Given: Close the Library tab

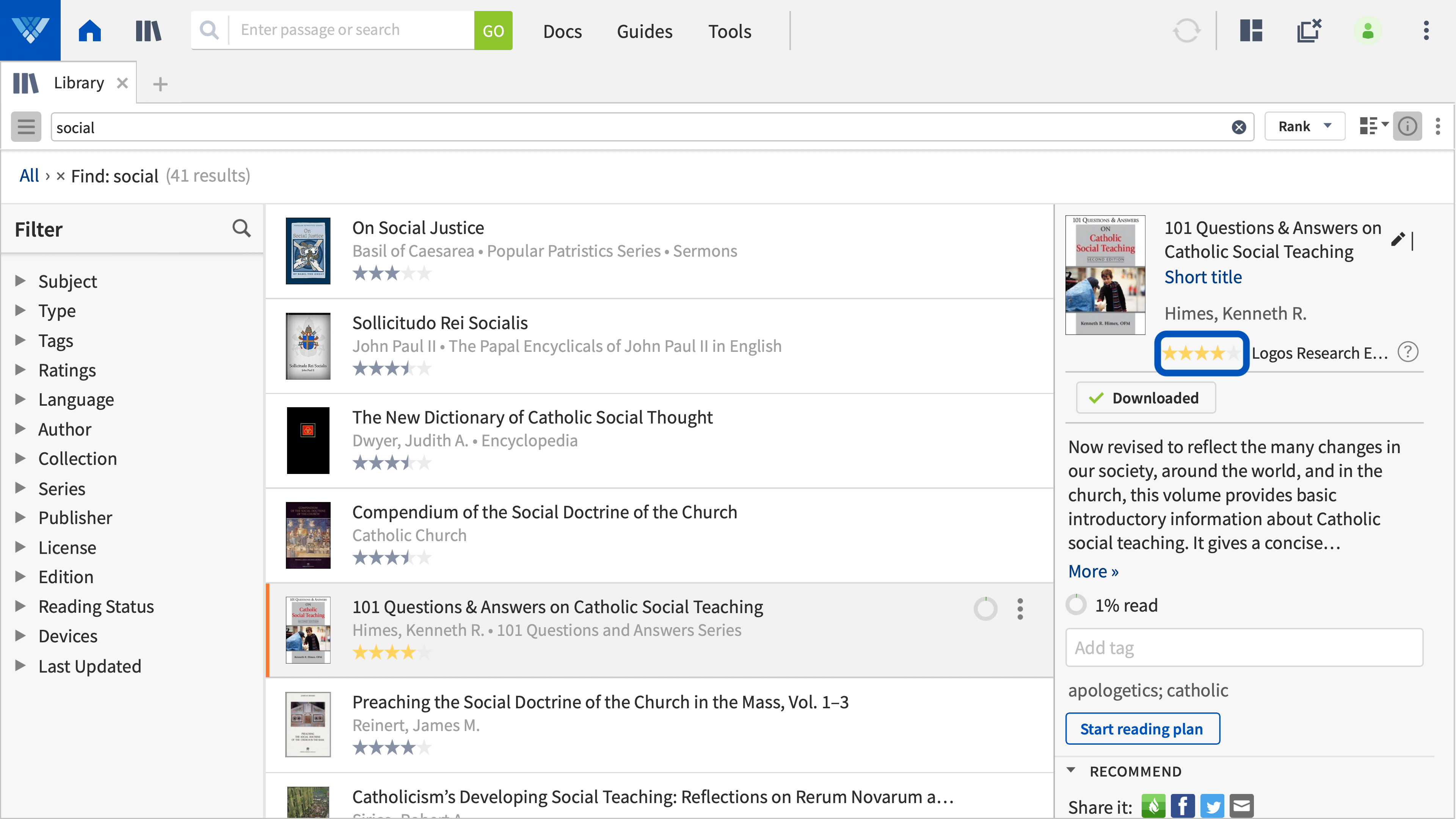Looking at the screenshot, I should tap(122, 83).
